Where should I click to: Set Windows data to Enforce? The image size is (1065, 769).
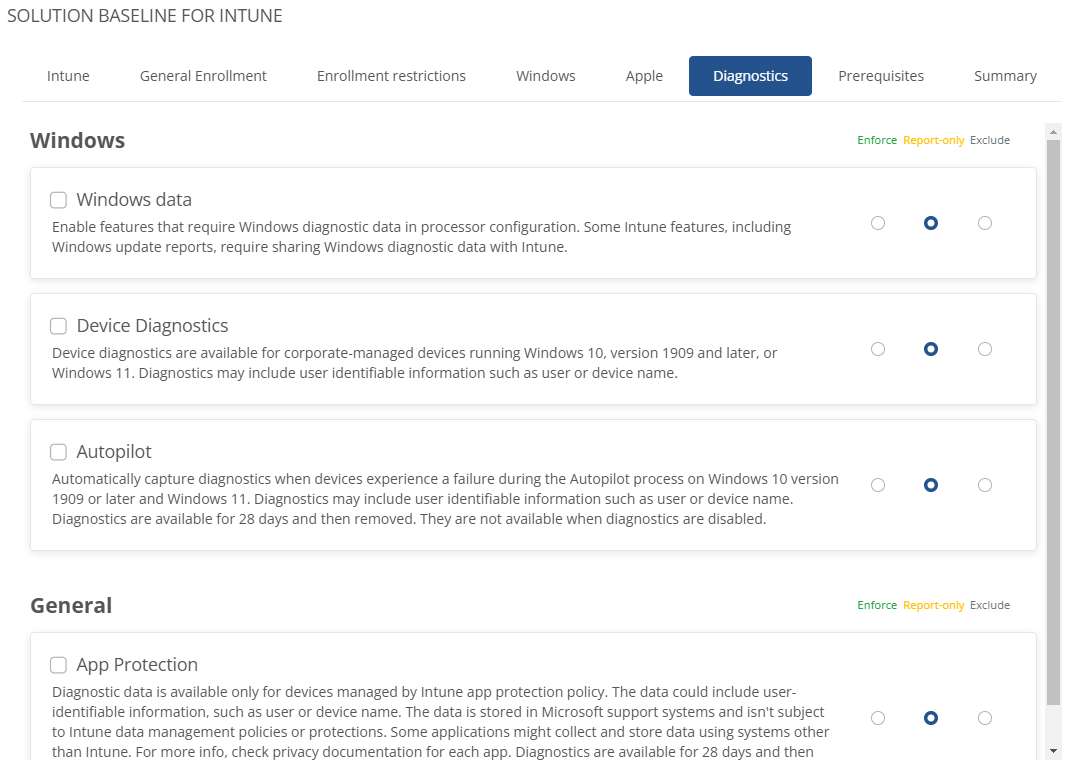(x=878, y=223)
